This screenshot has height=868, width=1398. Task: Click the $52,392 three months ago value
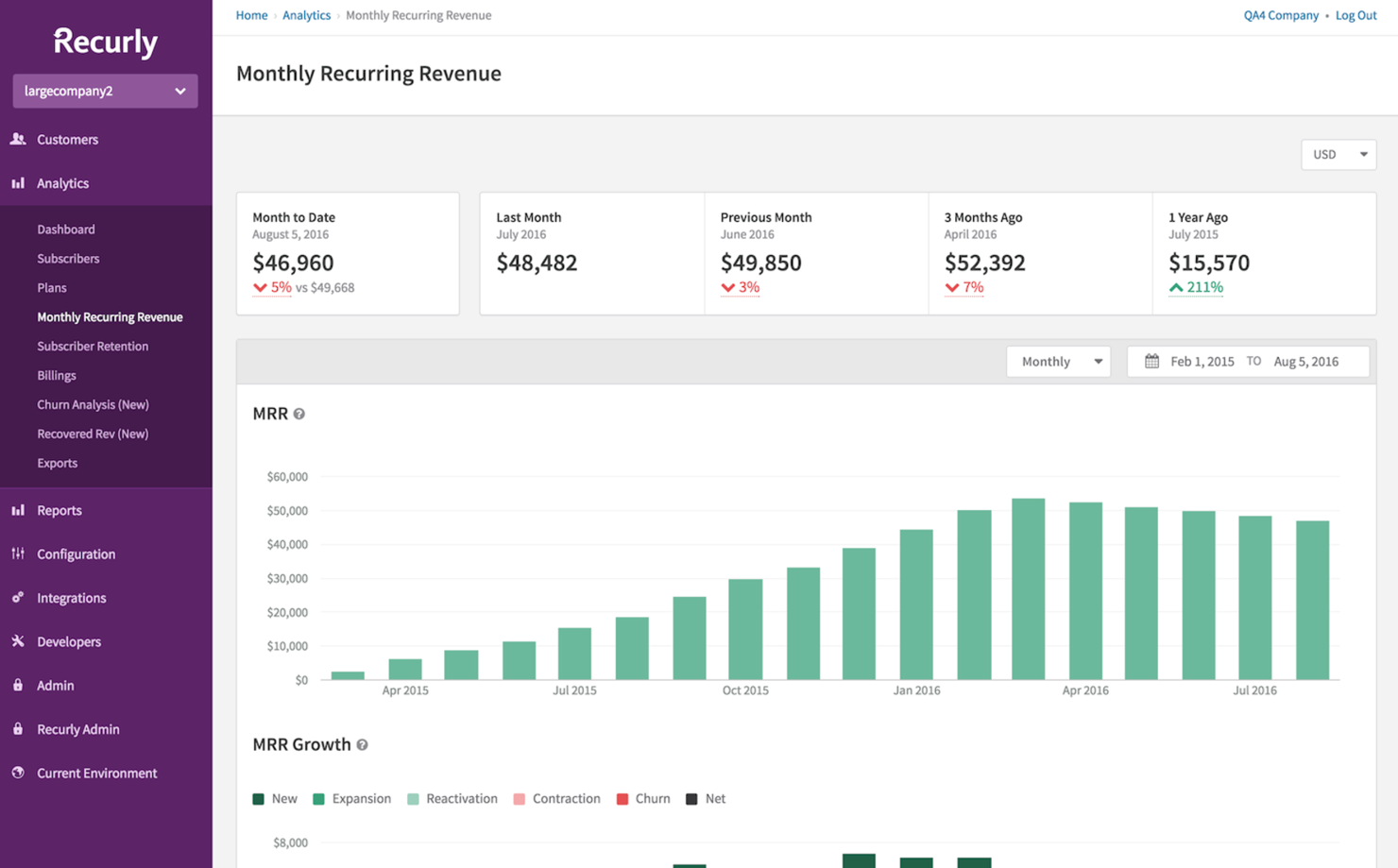984,263
